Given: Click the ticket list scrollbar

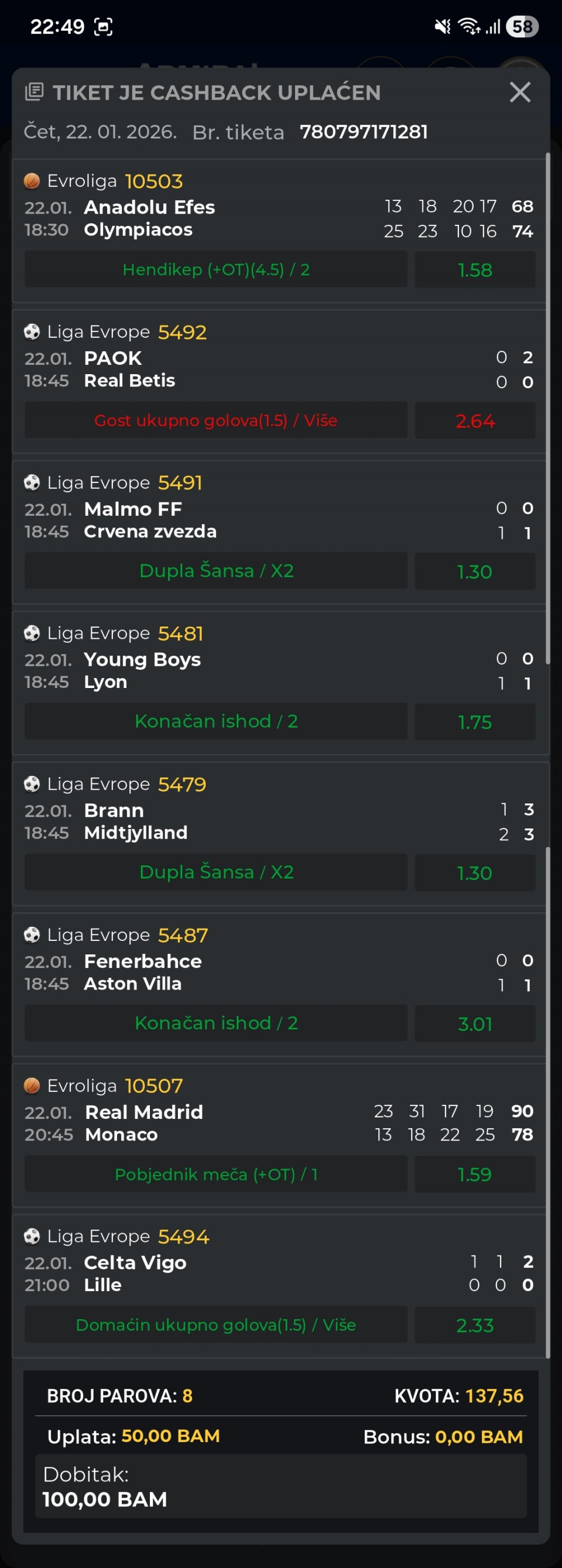Looking at the screenshot, I should 548,426.
